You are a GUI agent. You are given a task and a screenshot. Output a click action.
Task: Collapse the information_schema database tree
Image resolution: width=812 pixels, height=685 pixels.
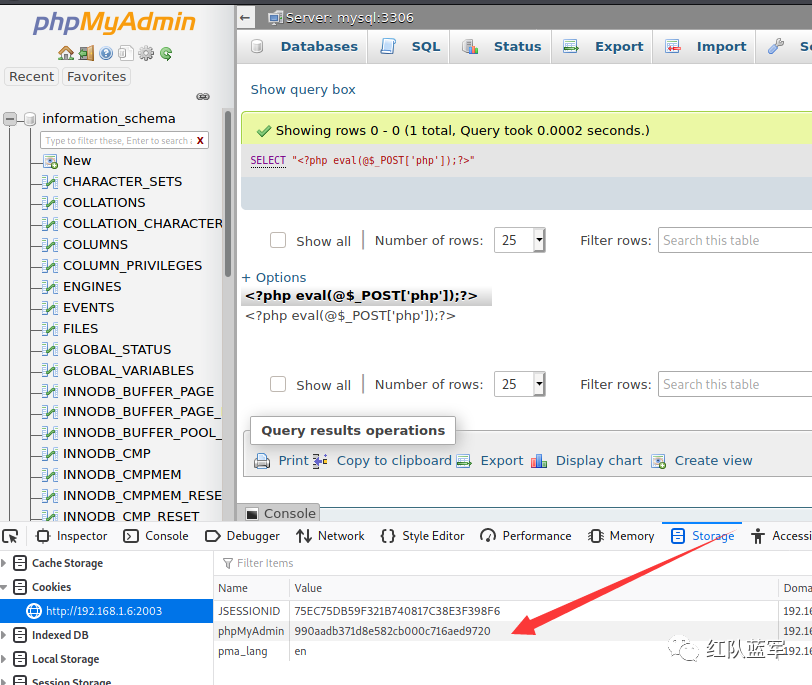(10, 119)
